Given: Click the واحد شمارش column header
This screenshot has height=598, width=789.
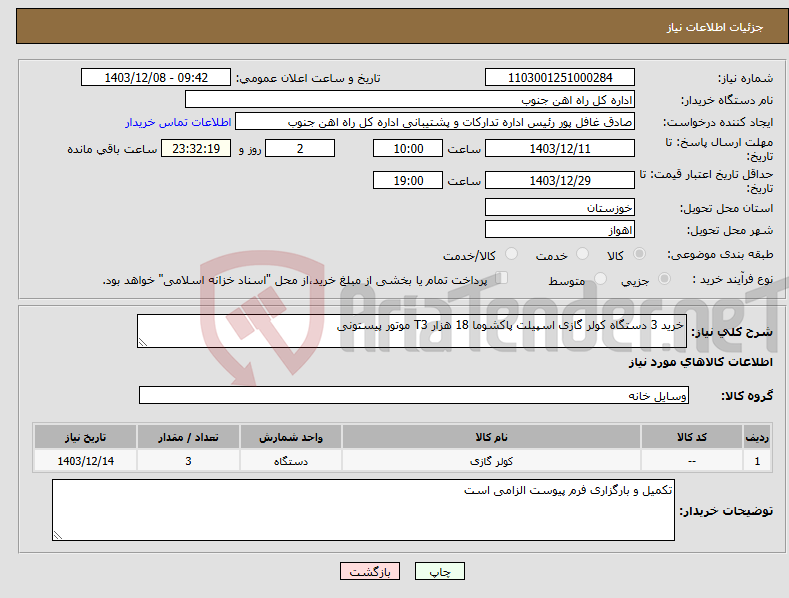Looking at the screenshot, I should pyautogui.click(x=291, y=437).
